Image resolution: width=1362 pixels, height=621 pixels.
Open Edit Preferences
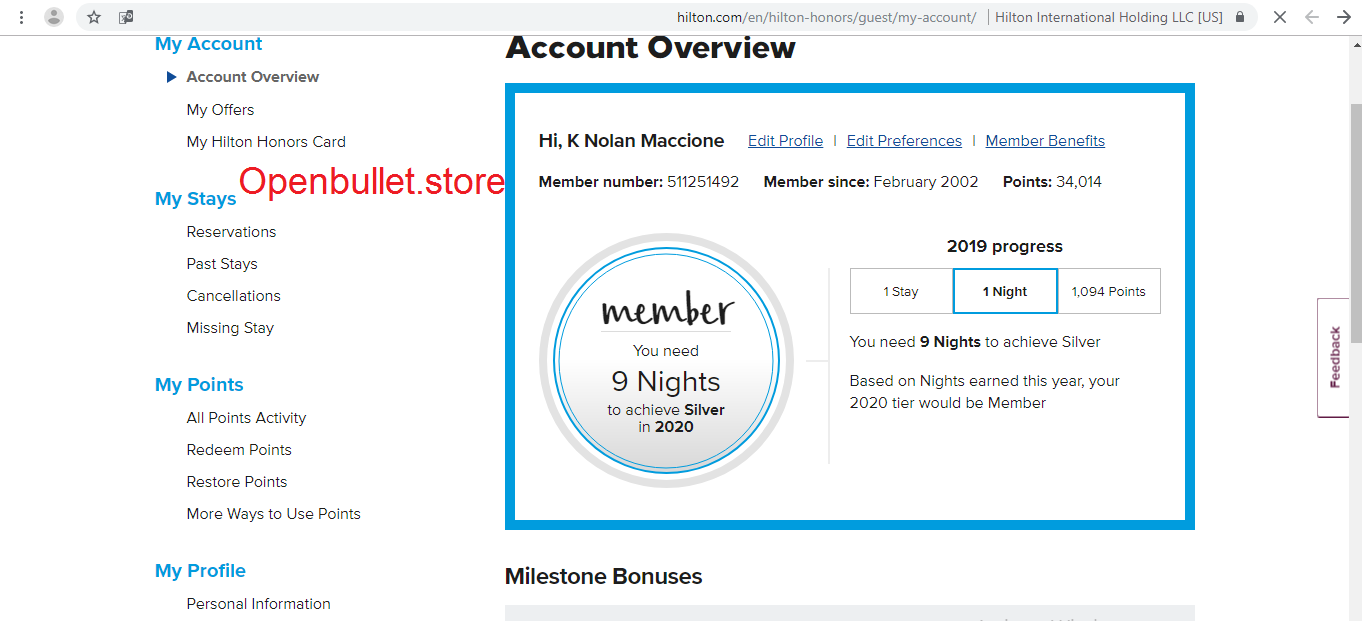(x=904, y=140)
